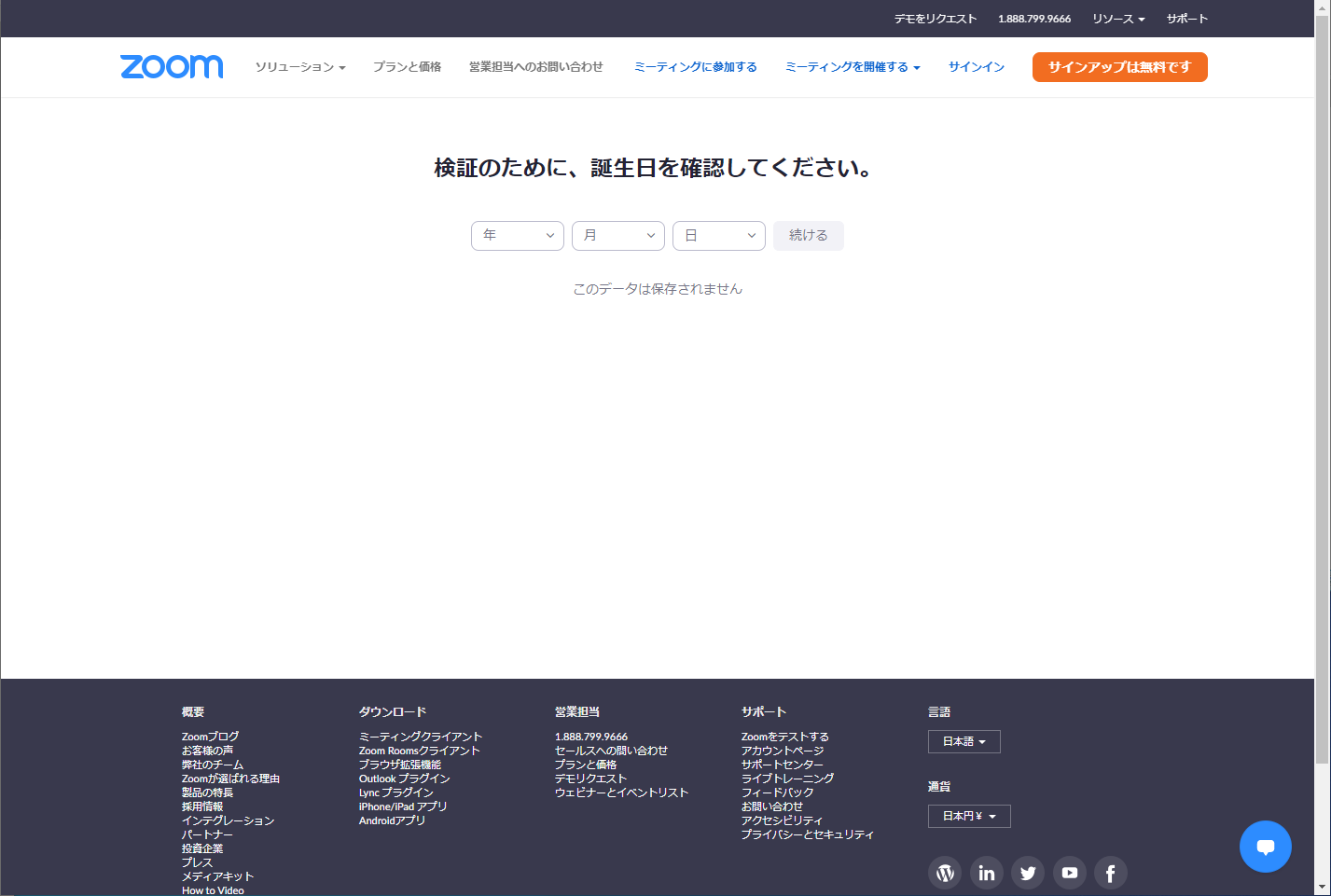The height and width of the screenshot is (896, 1331).
Task: Open the Lync プラグイン download link
Action: tap(396, 793)
